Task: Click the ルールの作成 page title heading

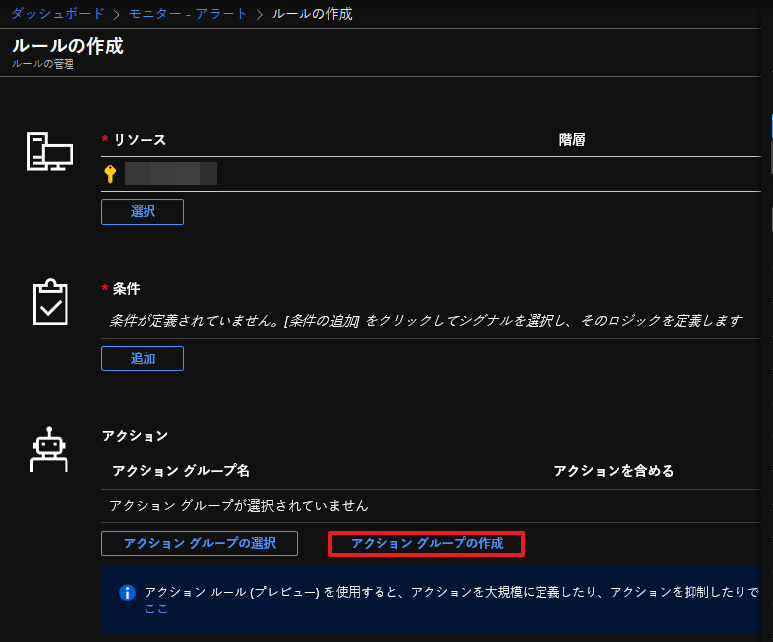Action: (x=68, y=46)
